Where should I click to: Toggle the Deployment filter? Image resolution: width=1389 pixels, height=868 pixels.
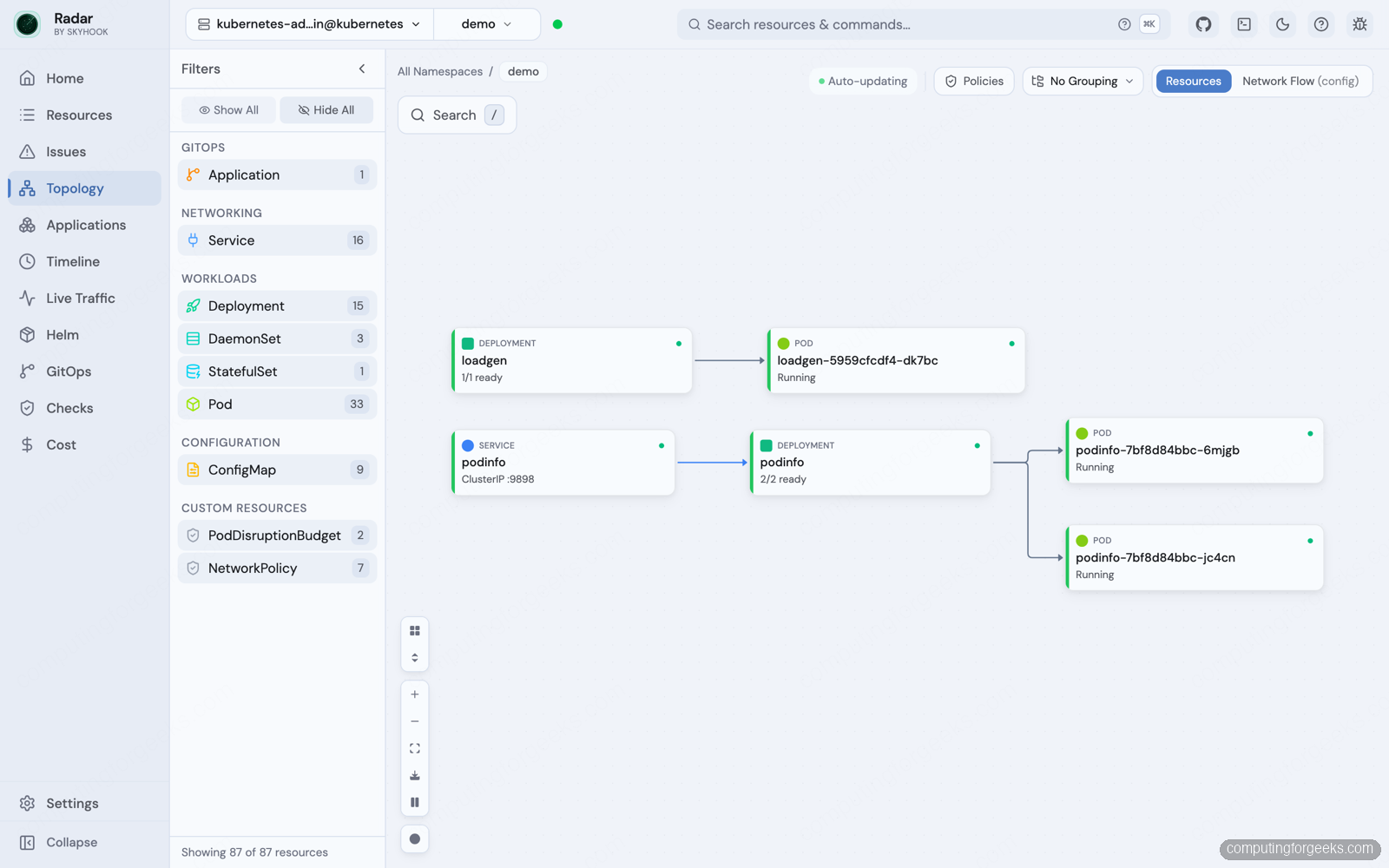pyautogui.click(x=277, y=306)
